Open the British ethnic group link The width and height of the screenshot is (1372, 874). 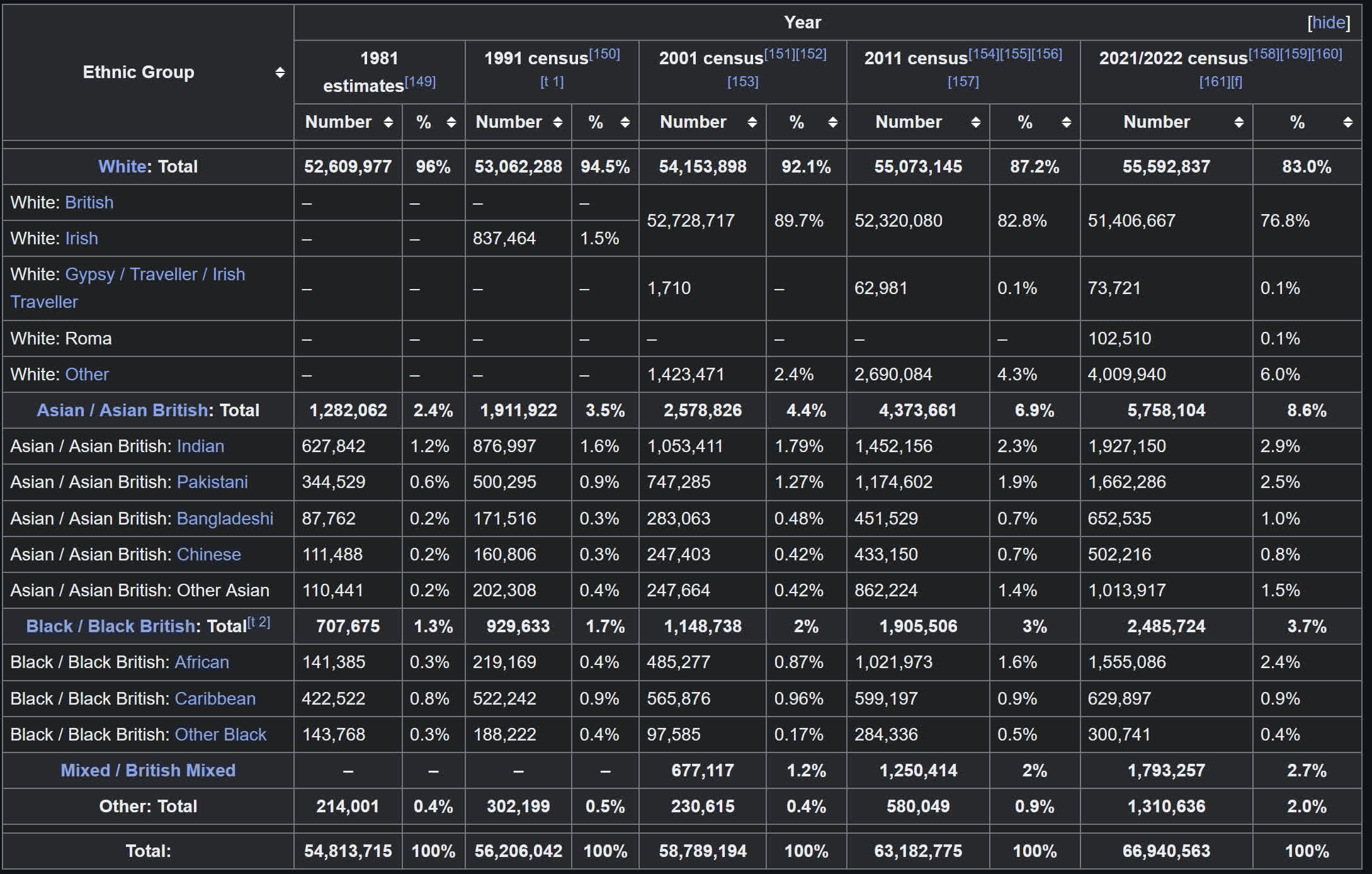[89, 202]
